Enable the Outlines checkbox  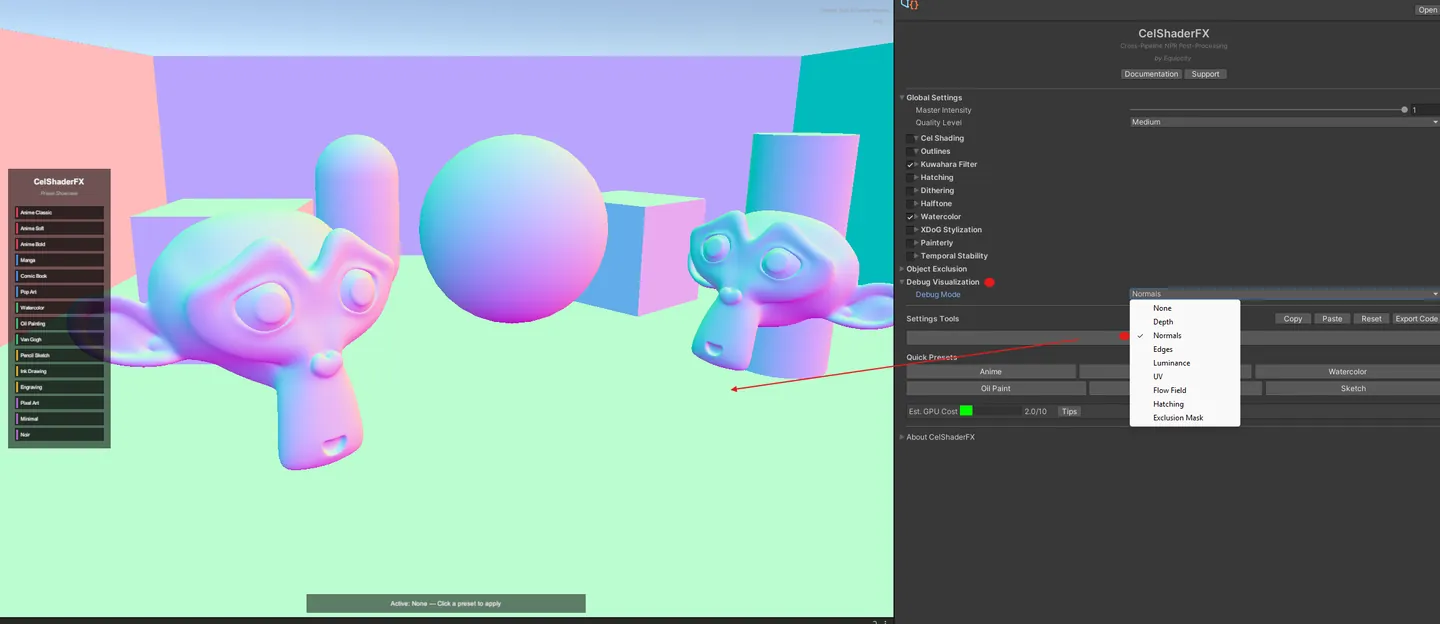(910, 151)
